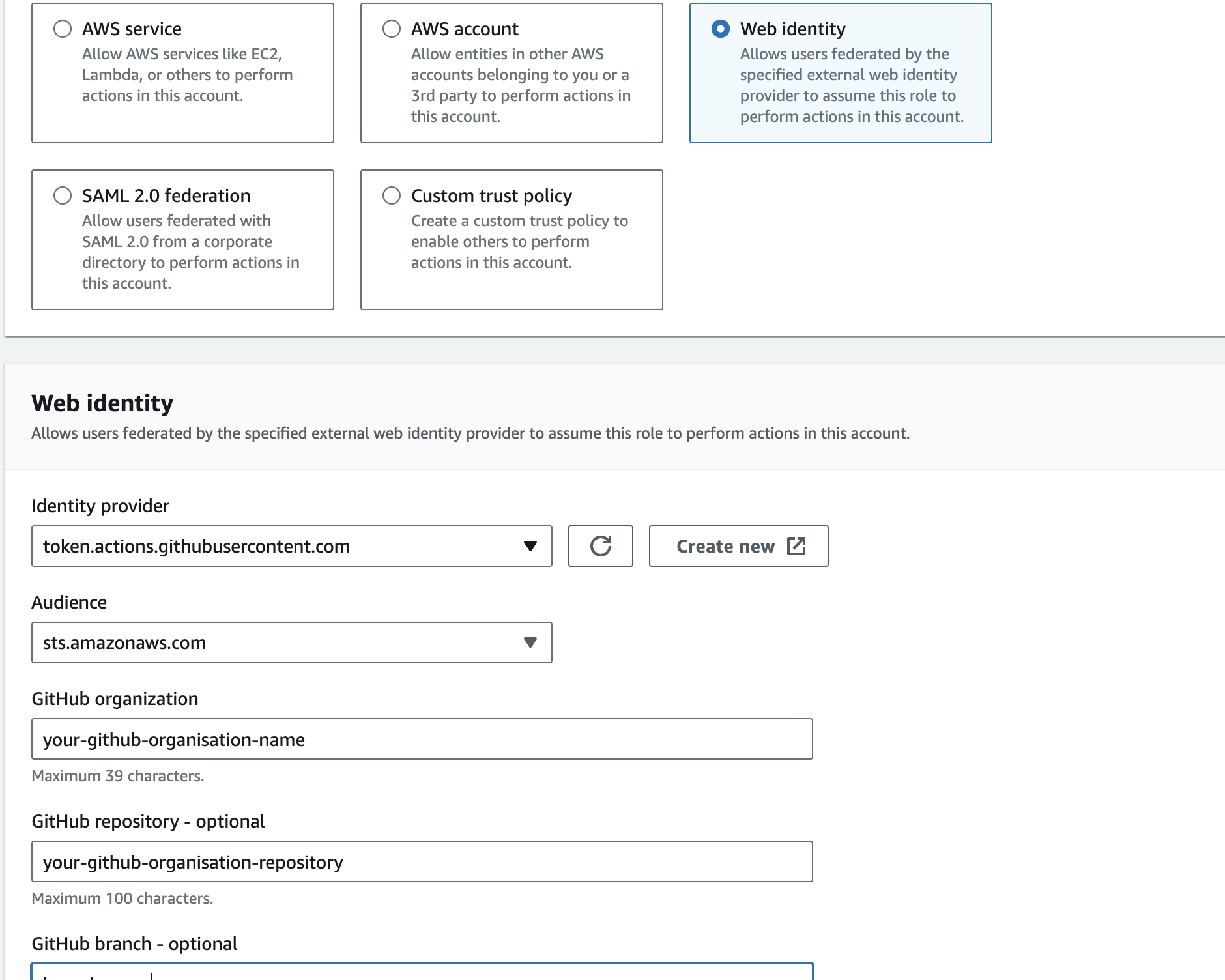1225x980 pixels.
Task: Click the refresh identity providers icon
Action: point(600,546)
